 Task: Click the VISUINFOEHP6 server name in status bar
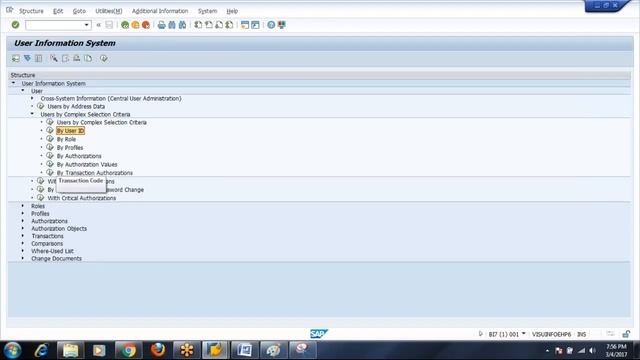tap(551, 334)
